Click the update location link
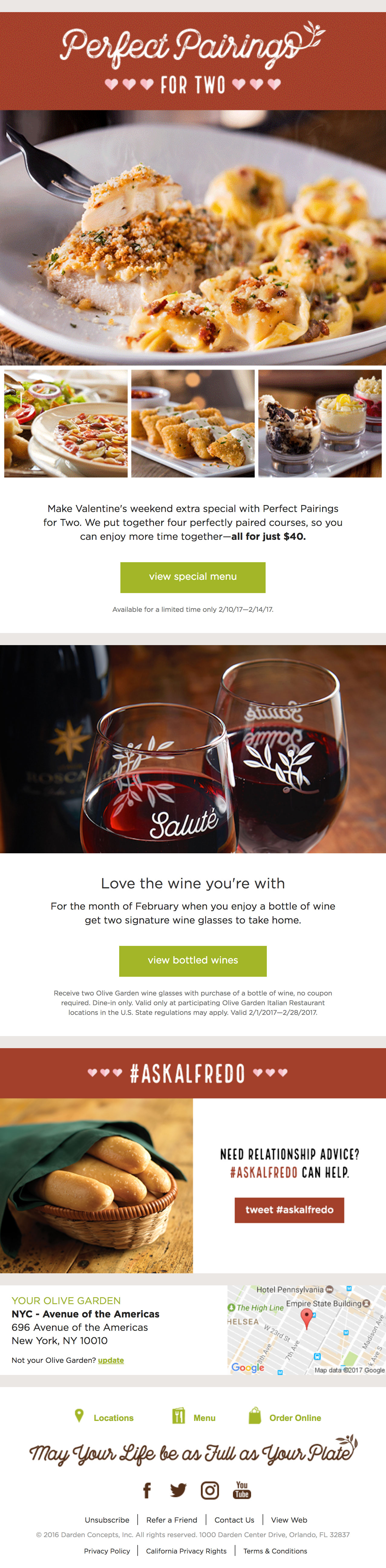This screenshot has width=386, height=1568. [111, 1360]
